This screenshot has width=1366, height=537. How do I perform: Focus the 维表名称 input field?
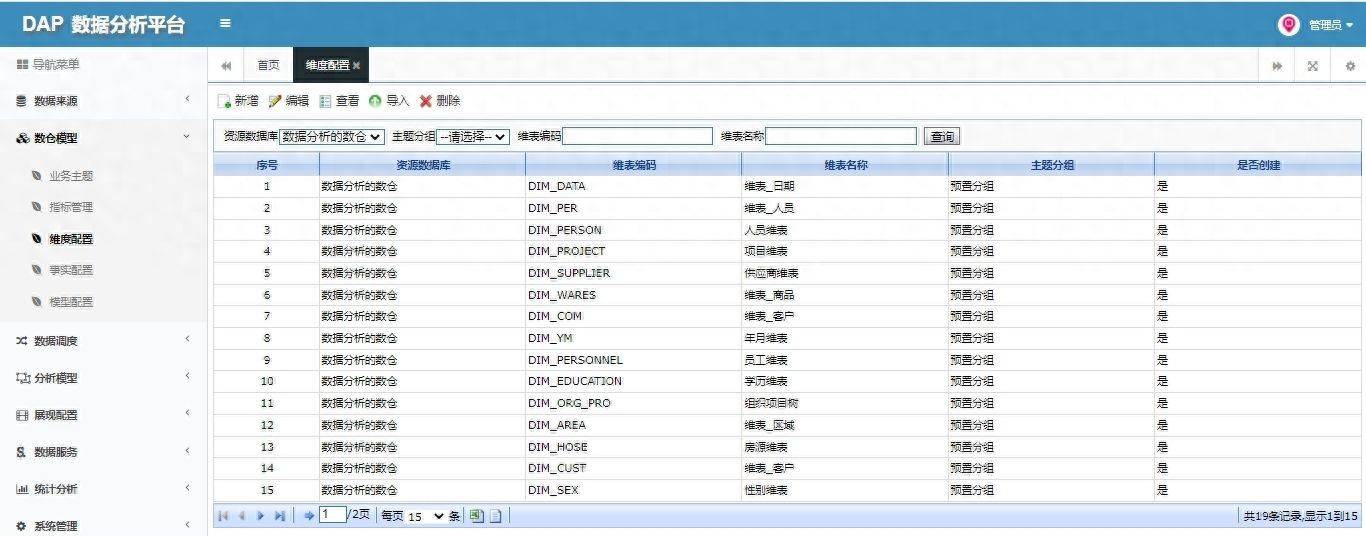coord(841,136)
